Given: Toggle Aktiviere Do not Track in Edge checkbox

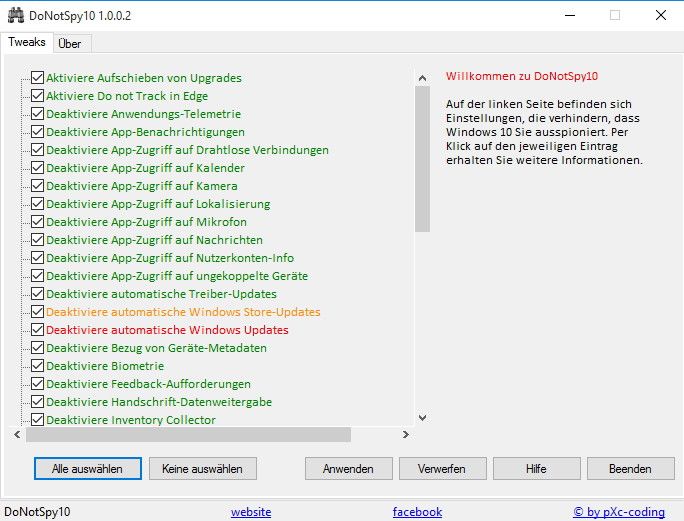Looking at the screenshot, I should click(x=38, y=96).
